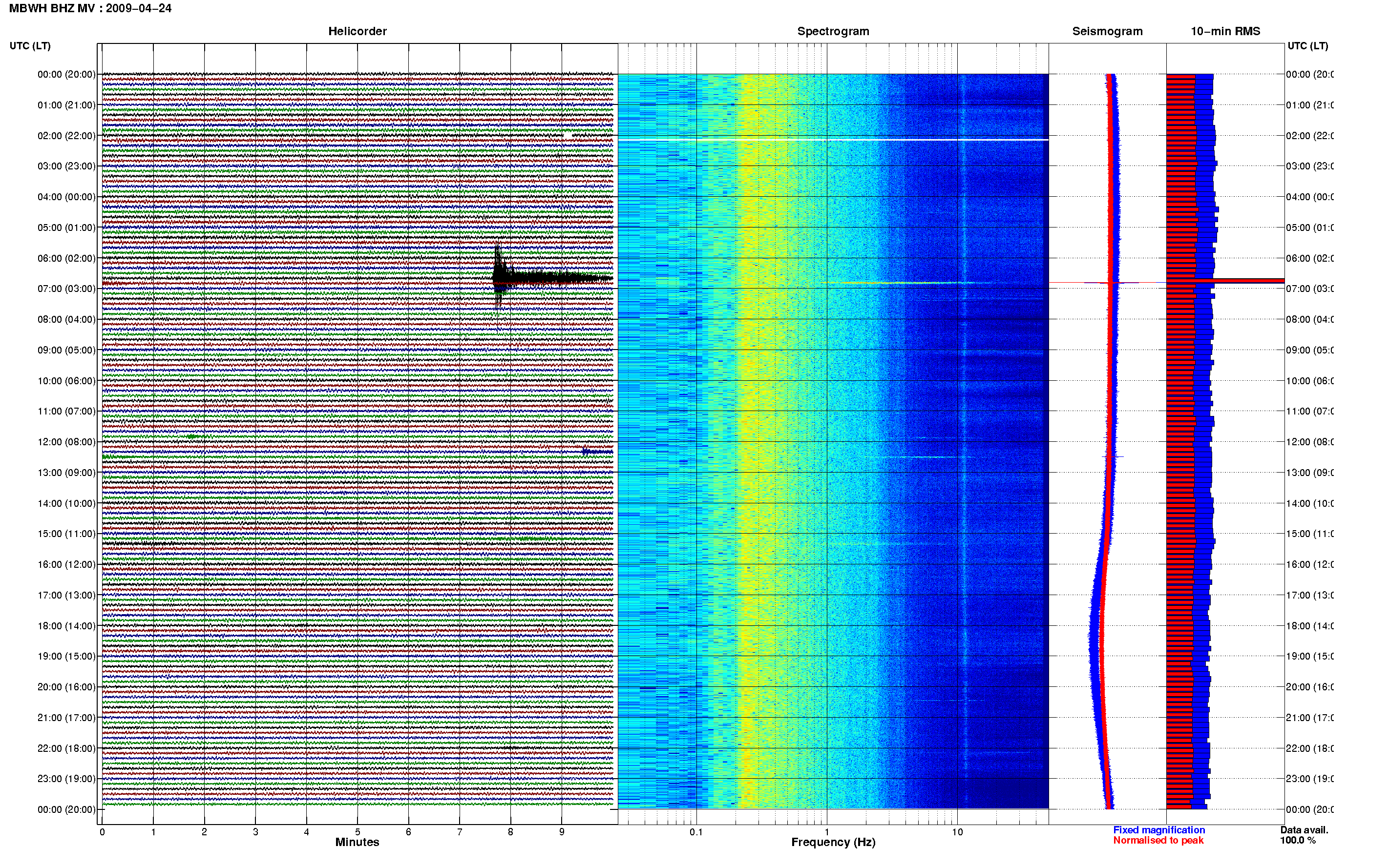Click the 'Data avail.' label

pos(1304,830)
